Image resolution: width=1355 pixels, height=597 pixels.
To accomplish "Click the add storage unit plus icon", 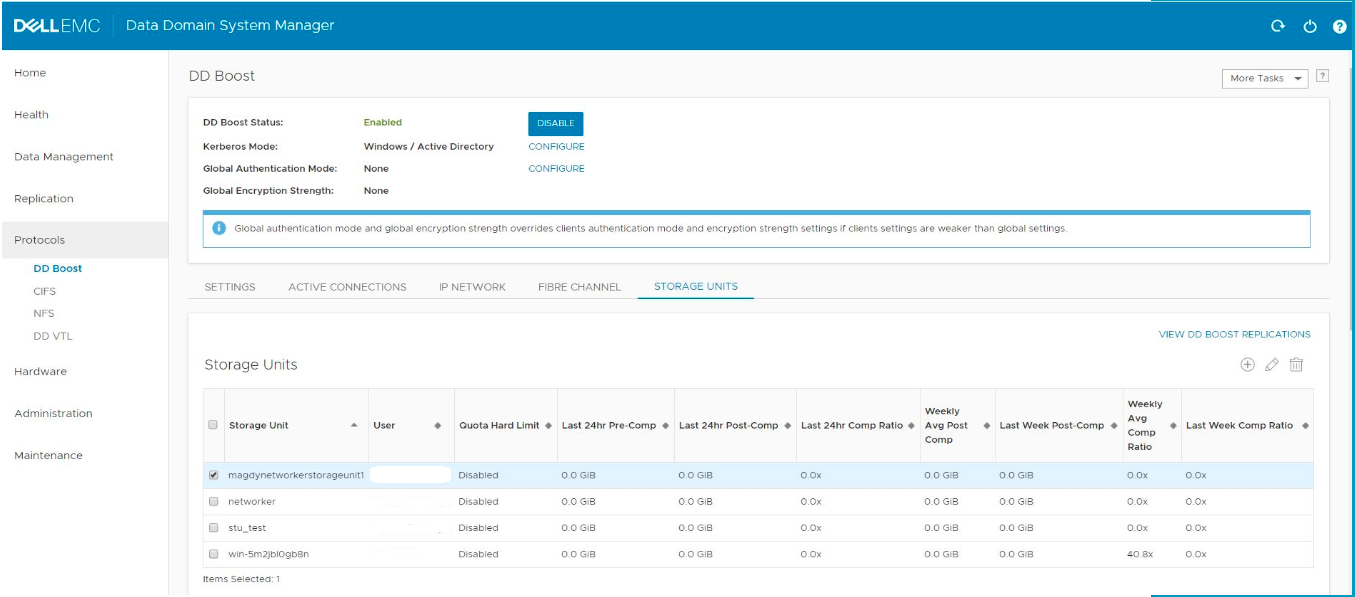I will click(1247, 365).
